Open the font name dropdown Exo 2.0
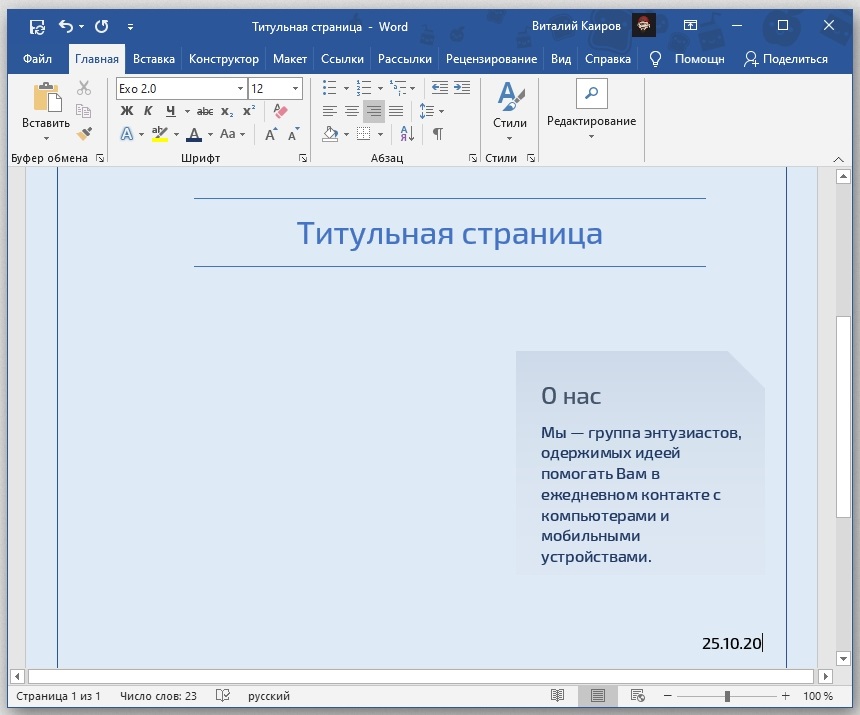Screen dimensions: 860x715 240,89
